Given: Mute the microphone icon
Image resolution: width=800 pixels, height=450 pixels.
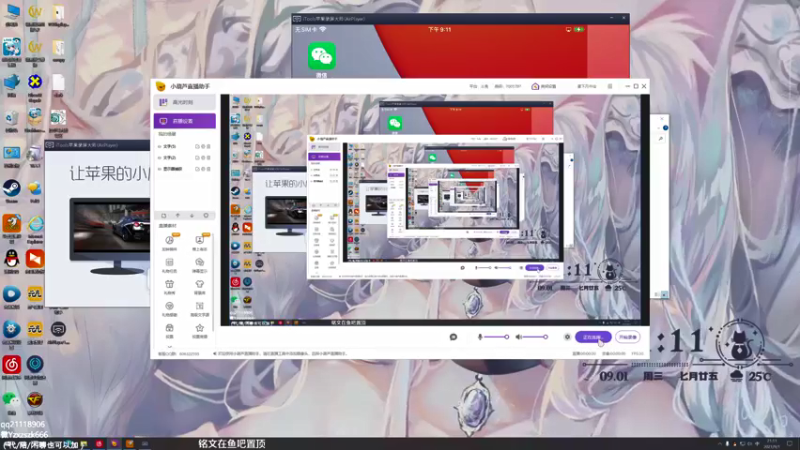Looking at the screenshot, I should pos(480,337).
